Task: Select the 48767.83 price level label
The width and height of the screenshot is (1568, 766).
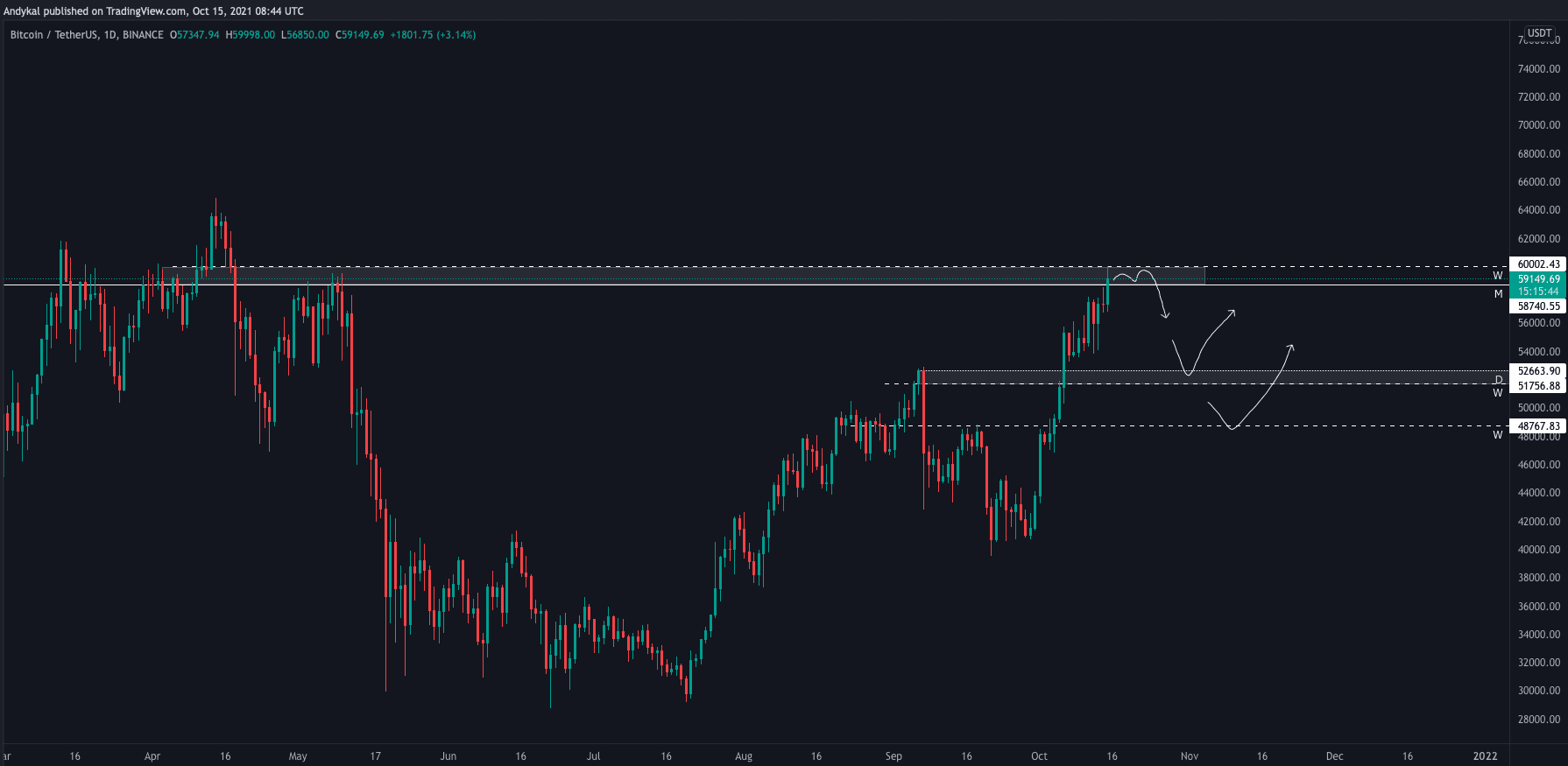Action: pos(1538,426)
